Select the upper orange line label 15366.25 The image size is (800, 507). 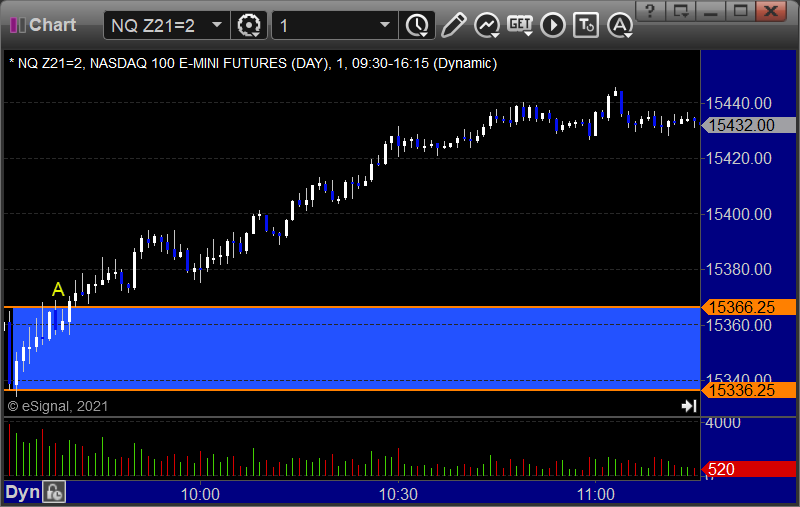coord(748,307)
